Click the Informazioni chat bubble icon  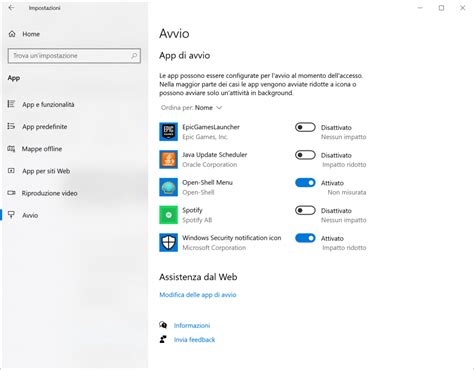[x=163, y=325]
